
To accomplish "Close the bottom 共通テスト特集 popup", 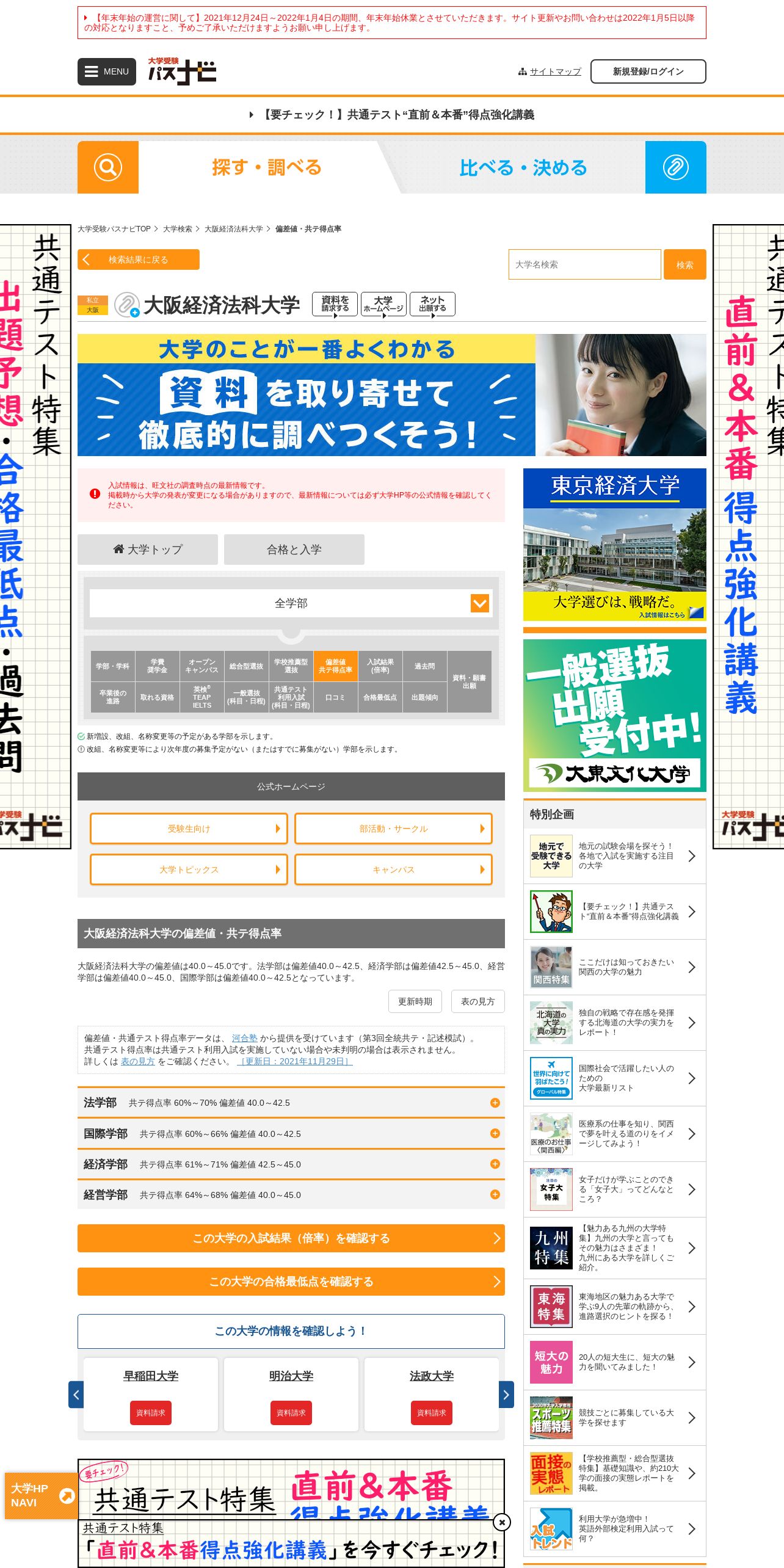I will coord(502,1522).
